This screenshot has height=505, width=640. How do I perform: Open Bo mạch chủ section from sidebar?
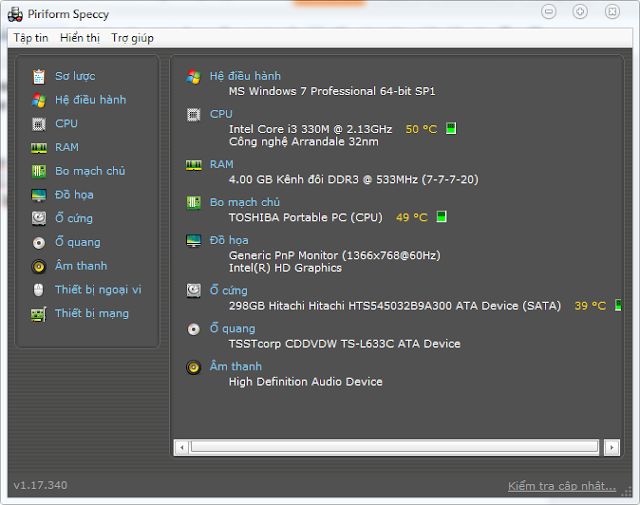[90, 171]
